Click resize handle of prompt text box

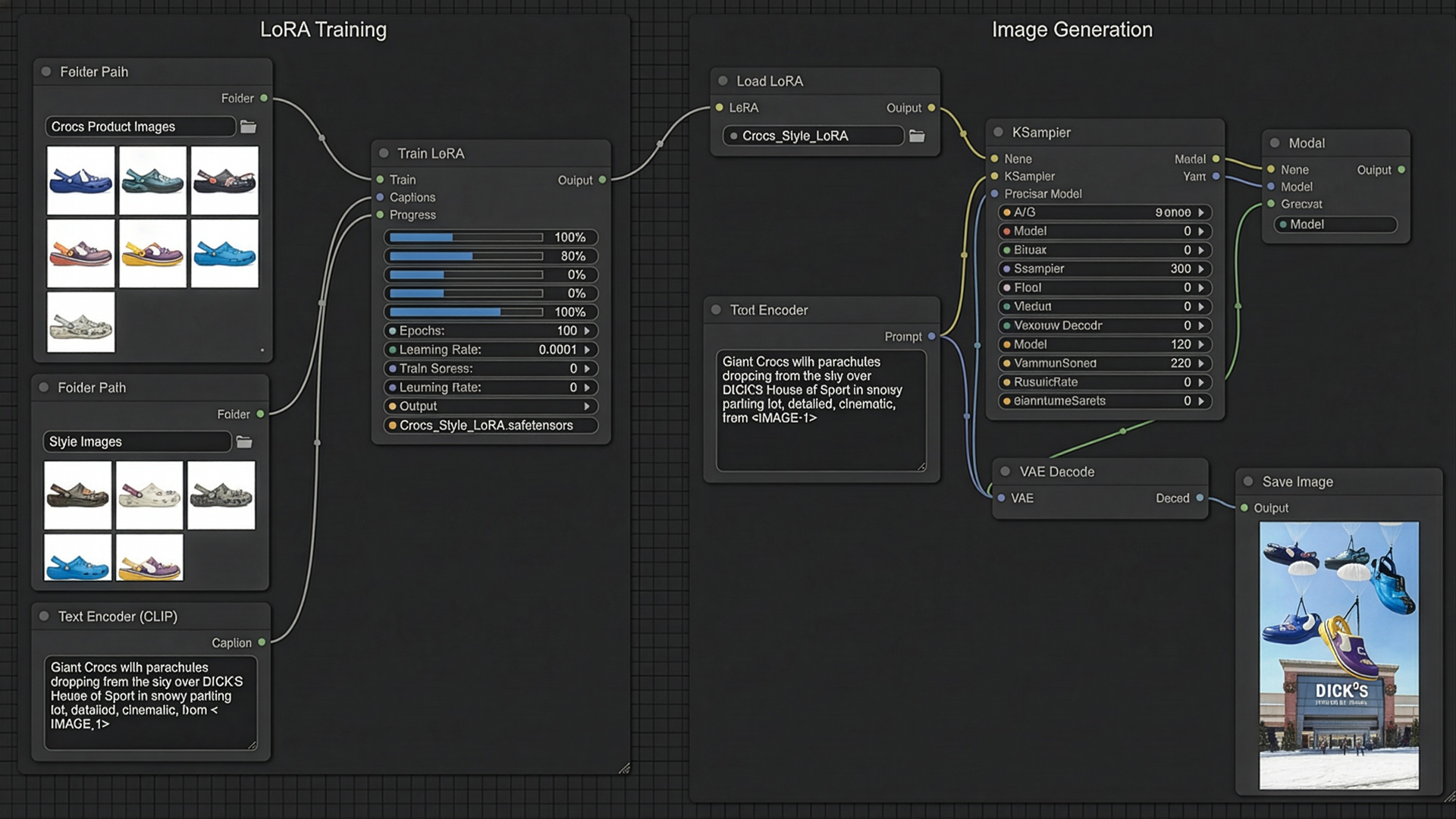(921, 466)
